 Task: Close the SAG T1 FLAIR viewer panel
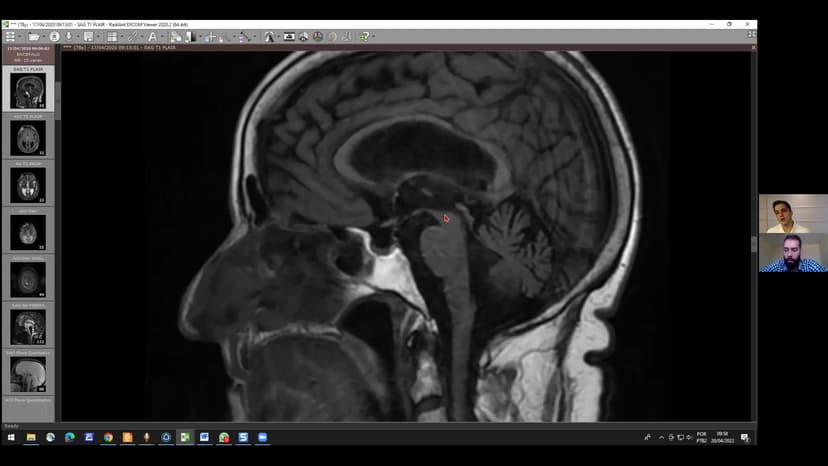pyautogui.click(x=753, y=48)
